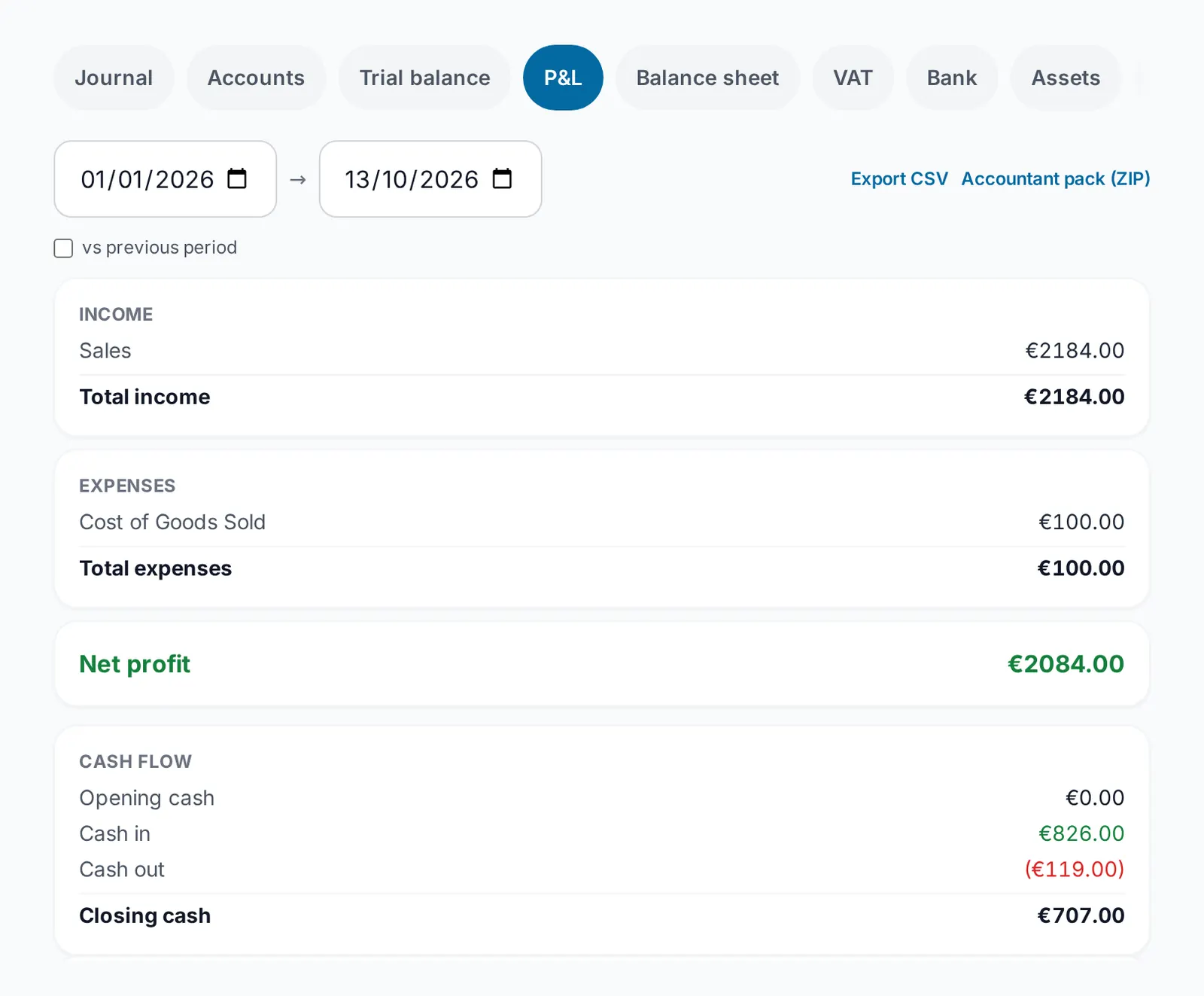Select the Sales income row label
The height and width of the screenshot is (996, 1204).
(105, 351)
